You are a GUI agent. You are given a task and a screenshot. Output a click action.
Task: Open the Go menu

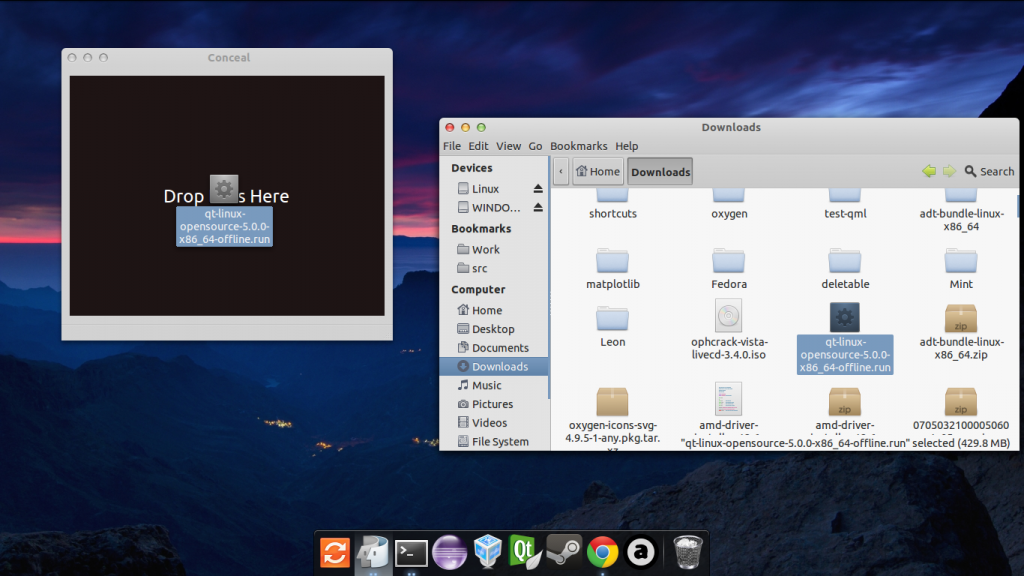click(536, 146)
